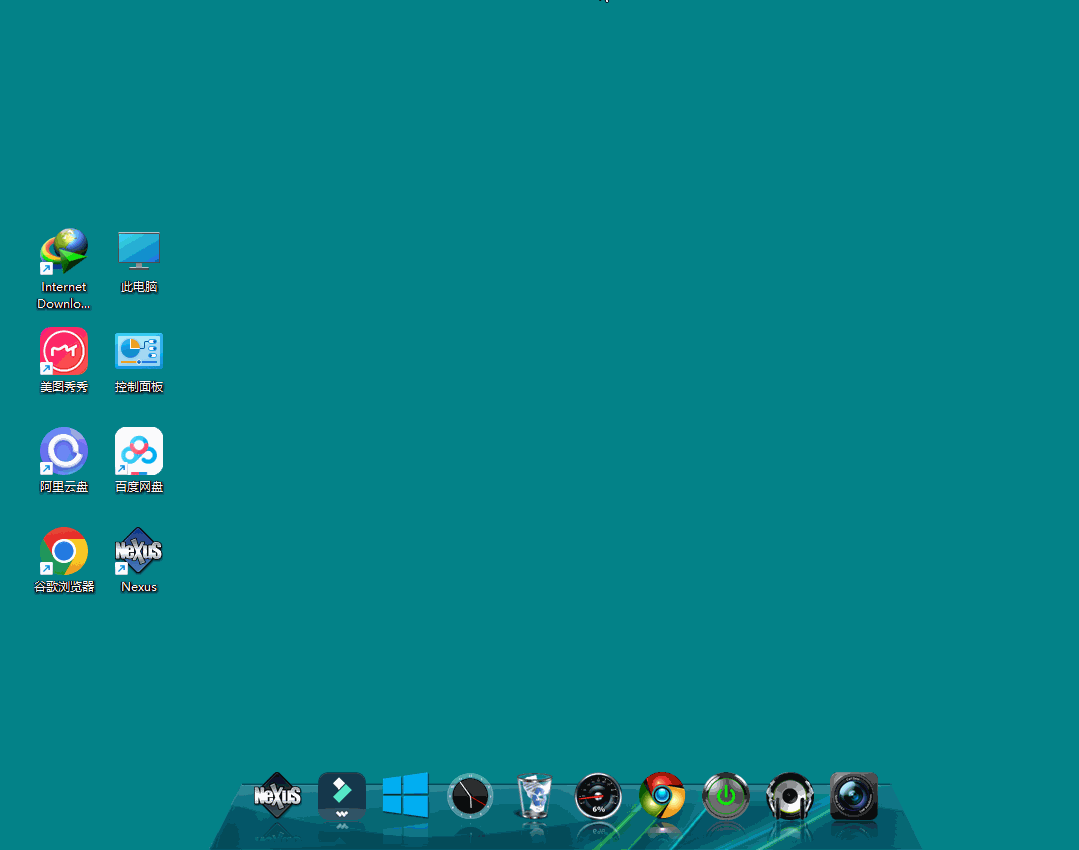
Task: Click the 'Internet Downlo...' label text
Action: 64,295
